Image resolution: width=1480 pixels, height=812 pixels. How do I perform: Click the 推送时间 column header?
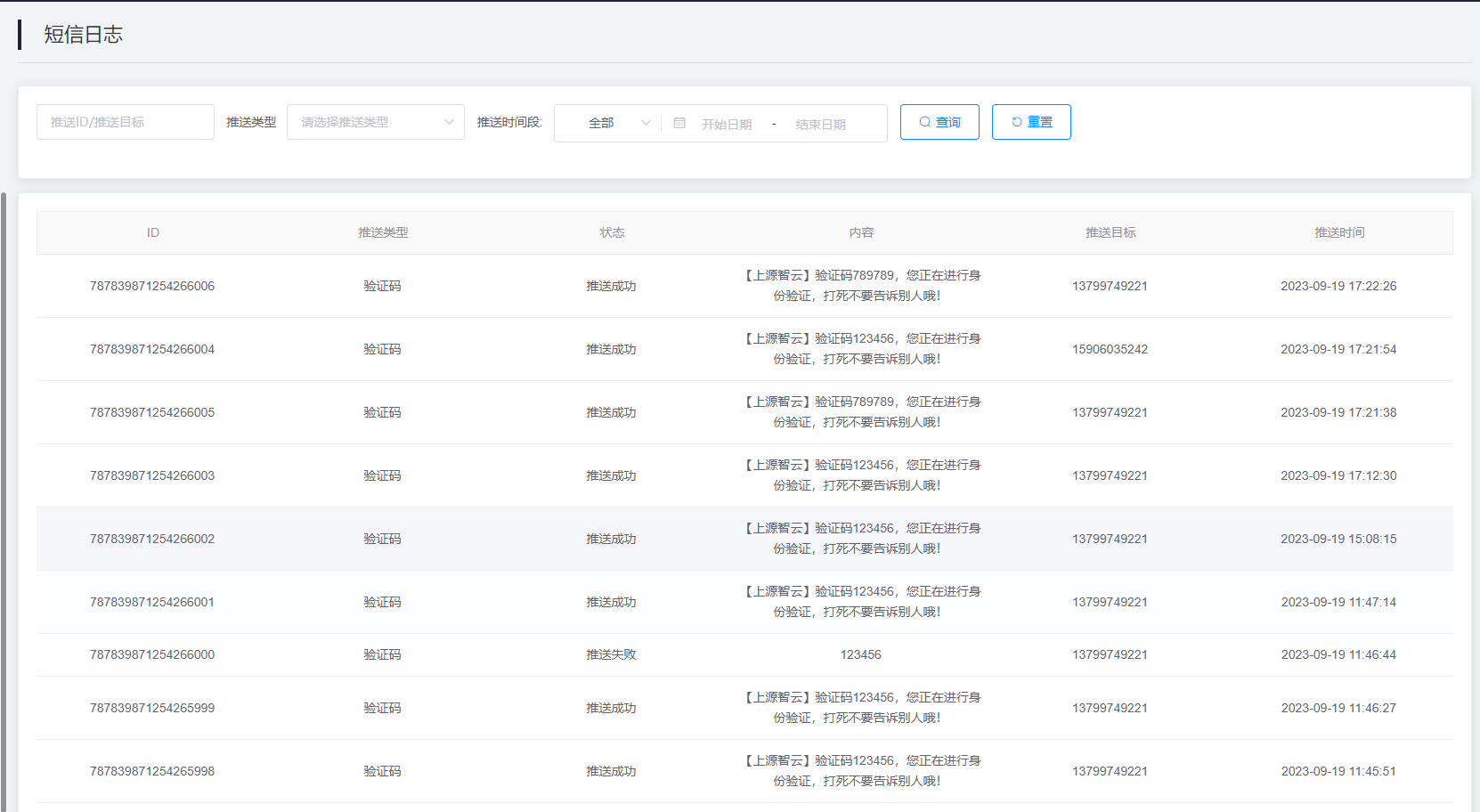coord(1338,232)
